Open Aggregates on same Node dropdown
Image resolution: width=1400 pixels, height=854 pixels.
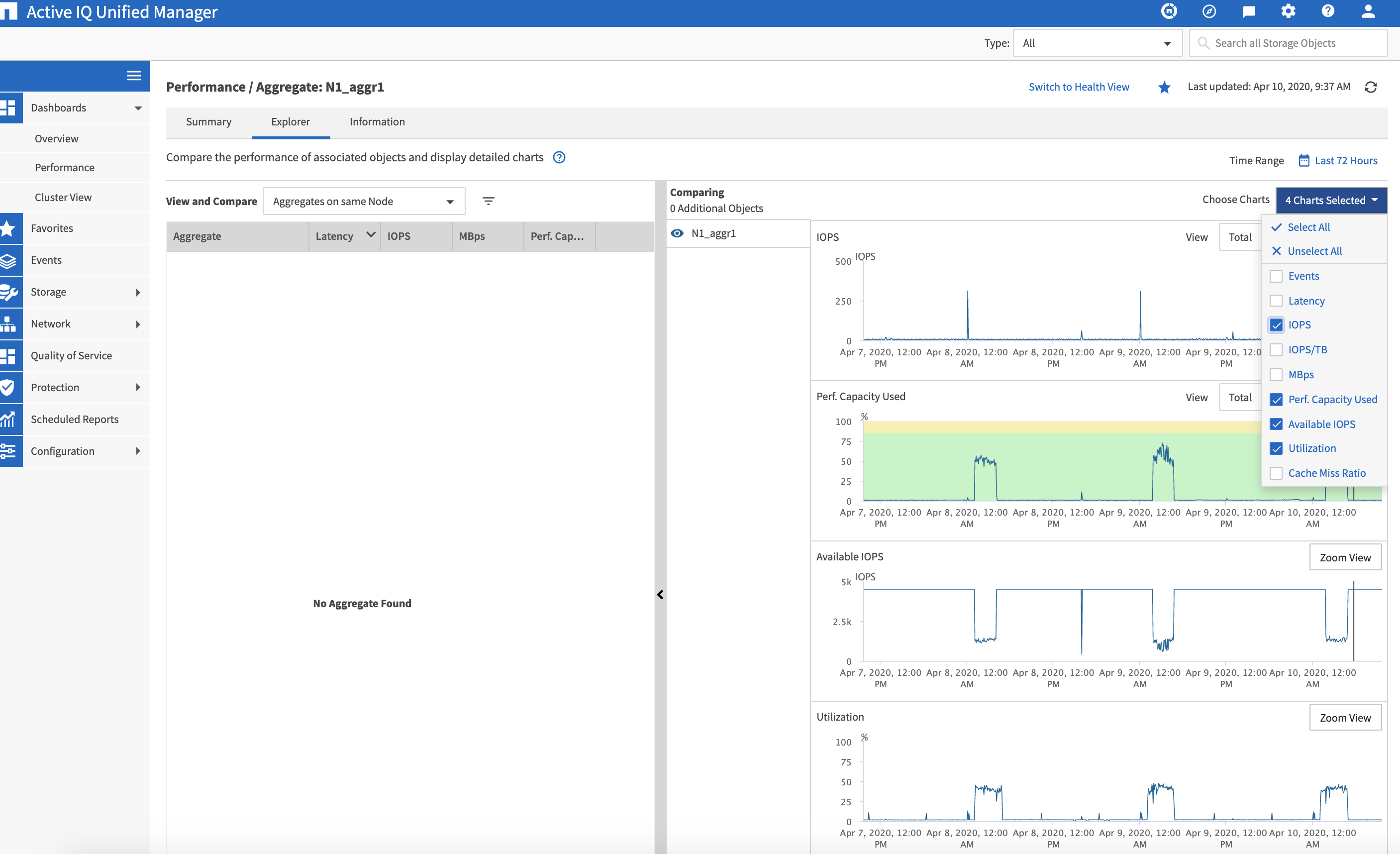(364, 201)
